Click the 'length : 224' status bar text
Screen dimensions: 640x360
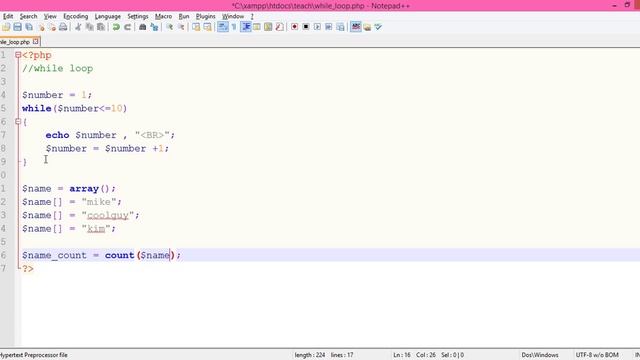pyautogui.click(x=309, y=355)
